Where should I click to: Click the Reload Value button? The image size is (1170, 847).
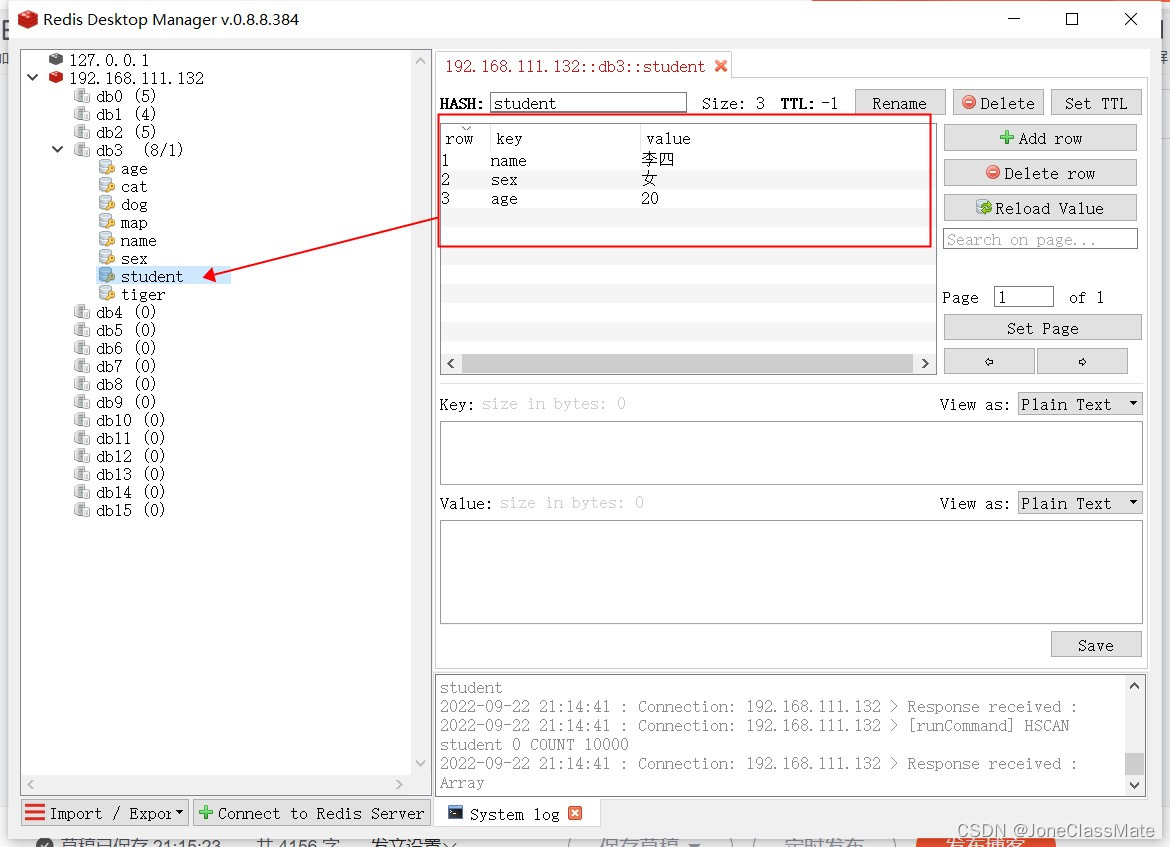pos(1040,208)
